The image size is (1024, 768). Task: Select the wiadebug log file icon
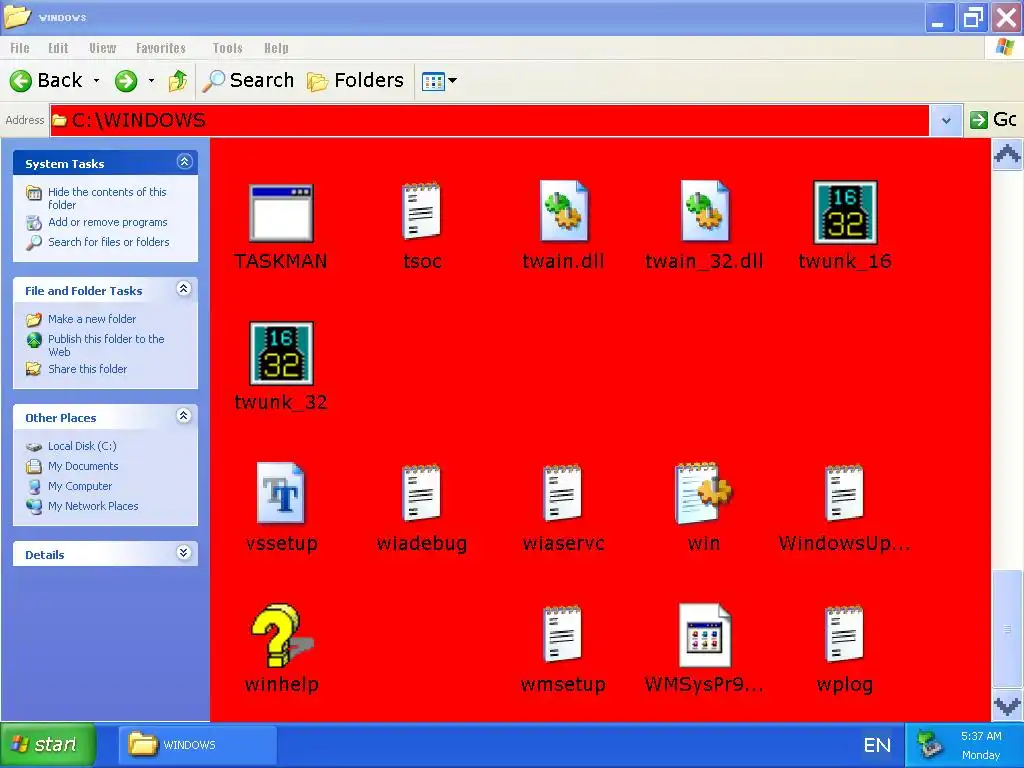click(421, 493)
